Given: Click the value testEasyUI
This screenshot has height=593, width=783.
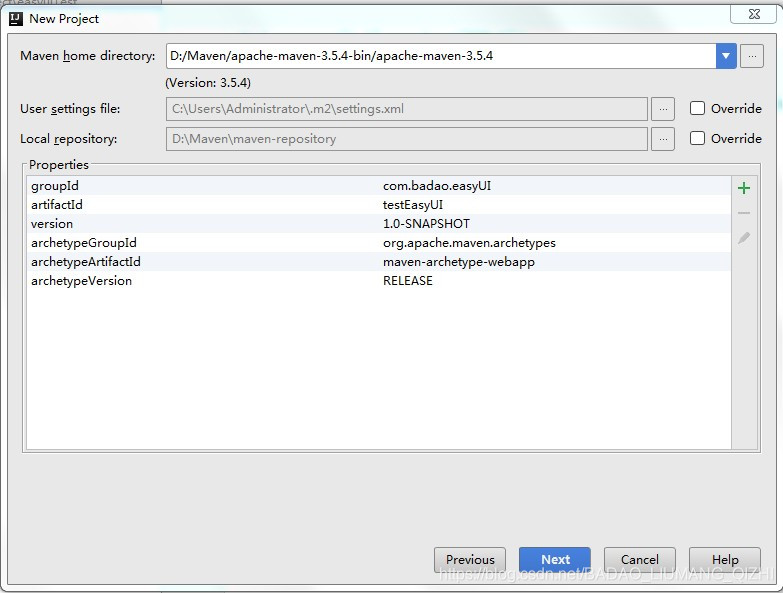Looking at the screenshot, I should coord(413,205).
